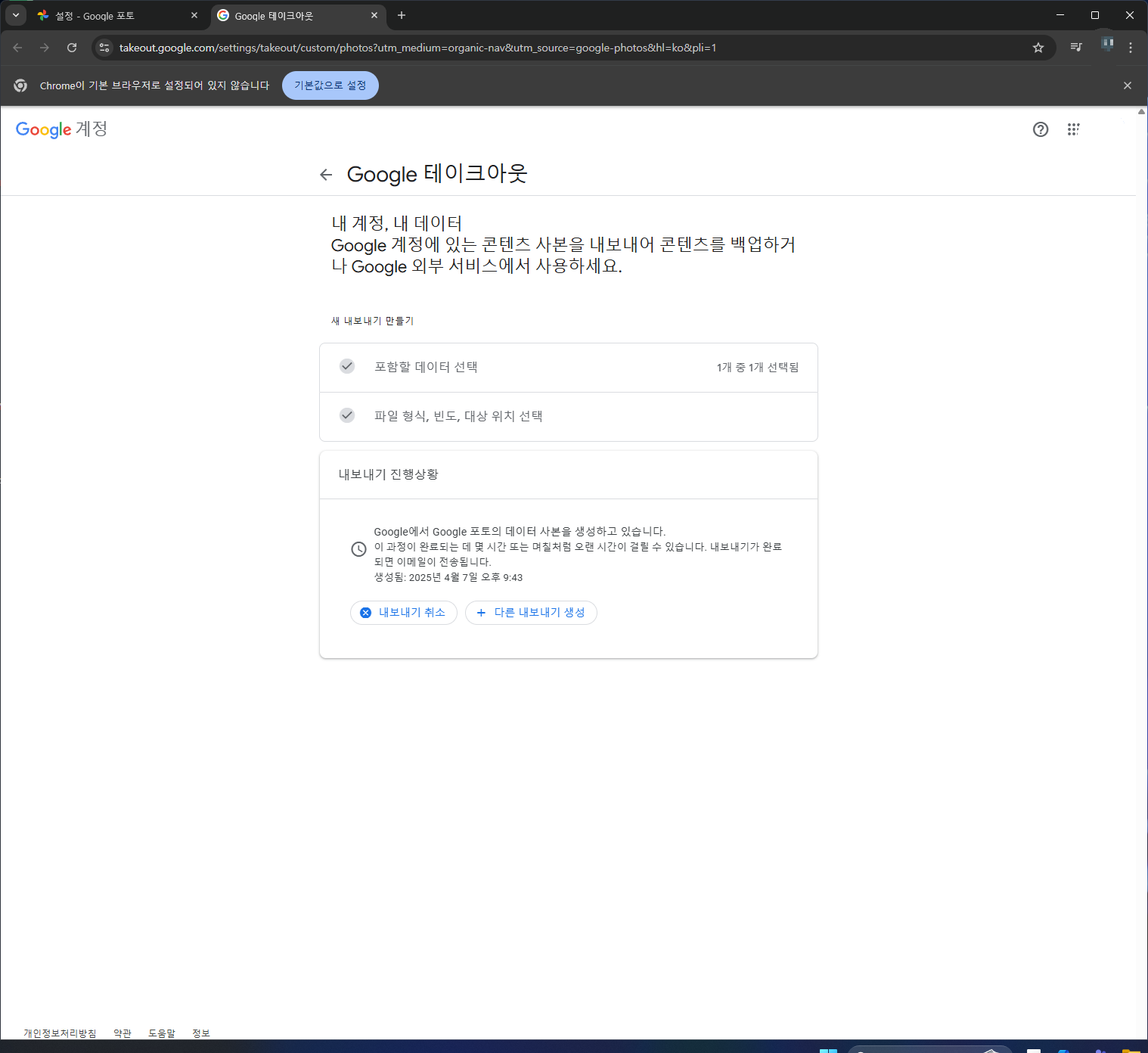This screenshot has width=1148, height=1053.
Task: Open the tab search dropdown arrow
Action: click(16, 15)
